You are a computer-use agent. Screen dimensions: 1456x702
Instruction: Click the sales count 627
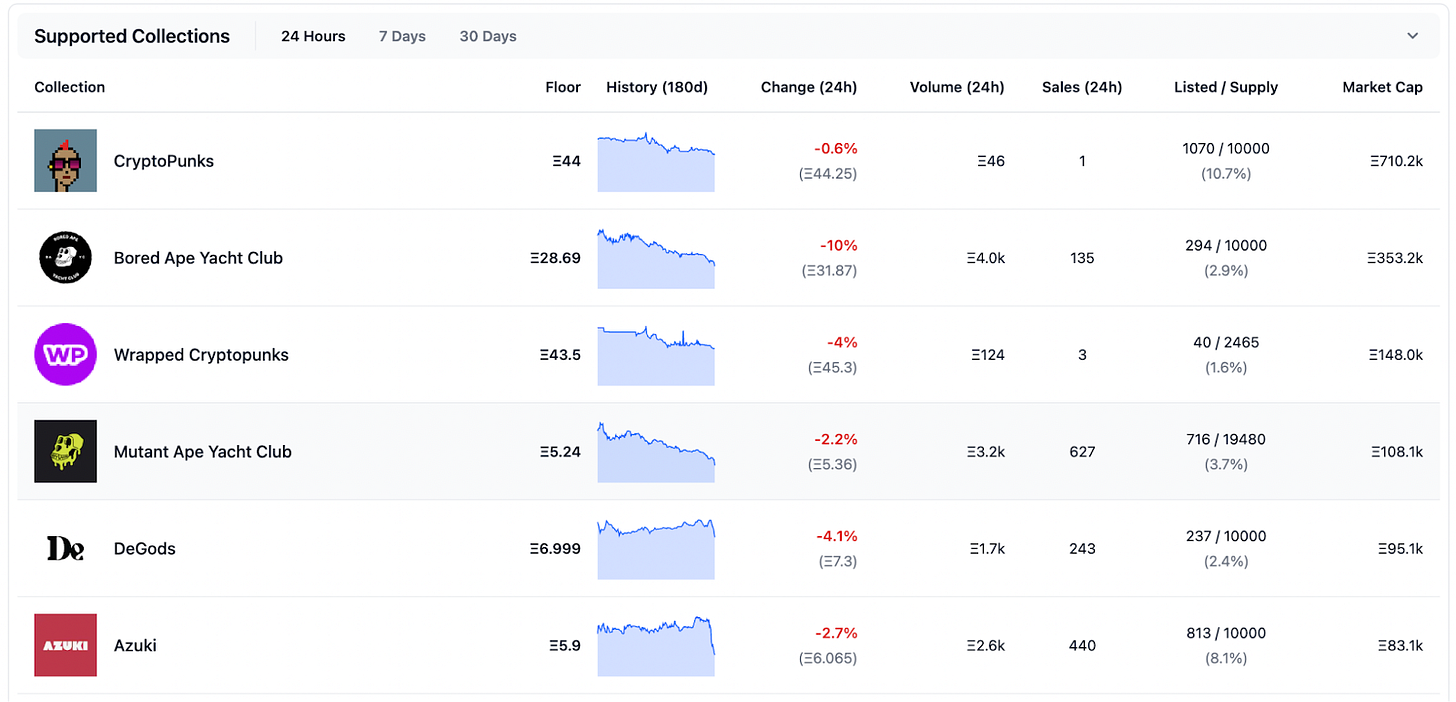tap(1082, 452)
